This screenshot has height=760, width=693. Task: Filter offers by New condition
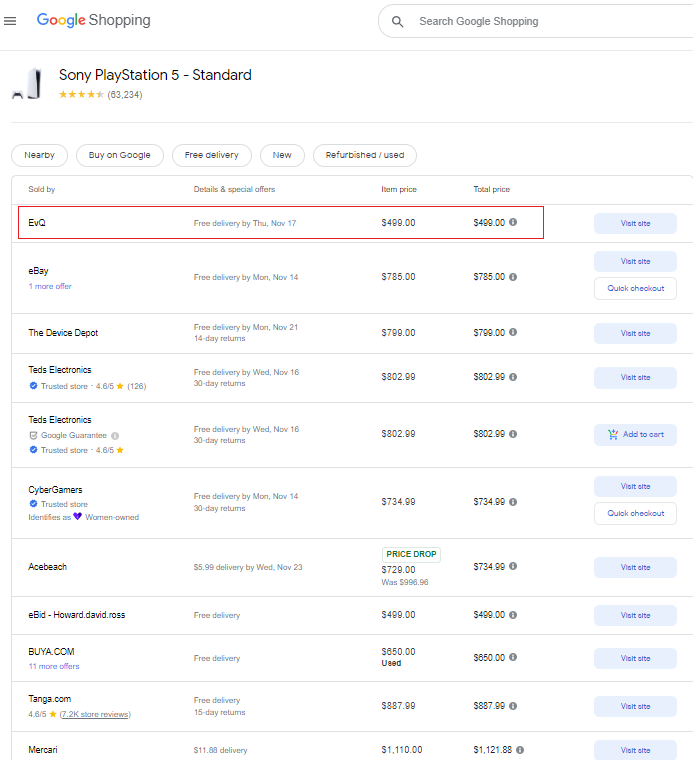pos(282,155)
